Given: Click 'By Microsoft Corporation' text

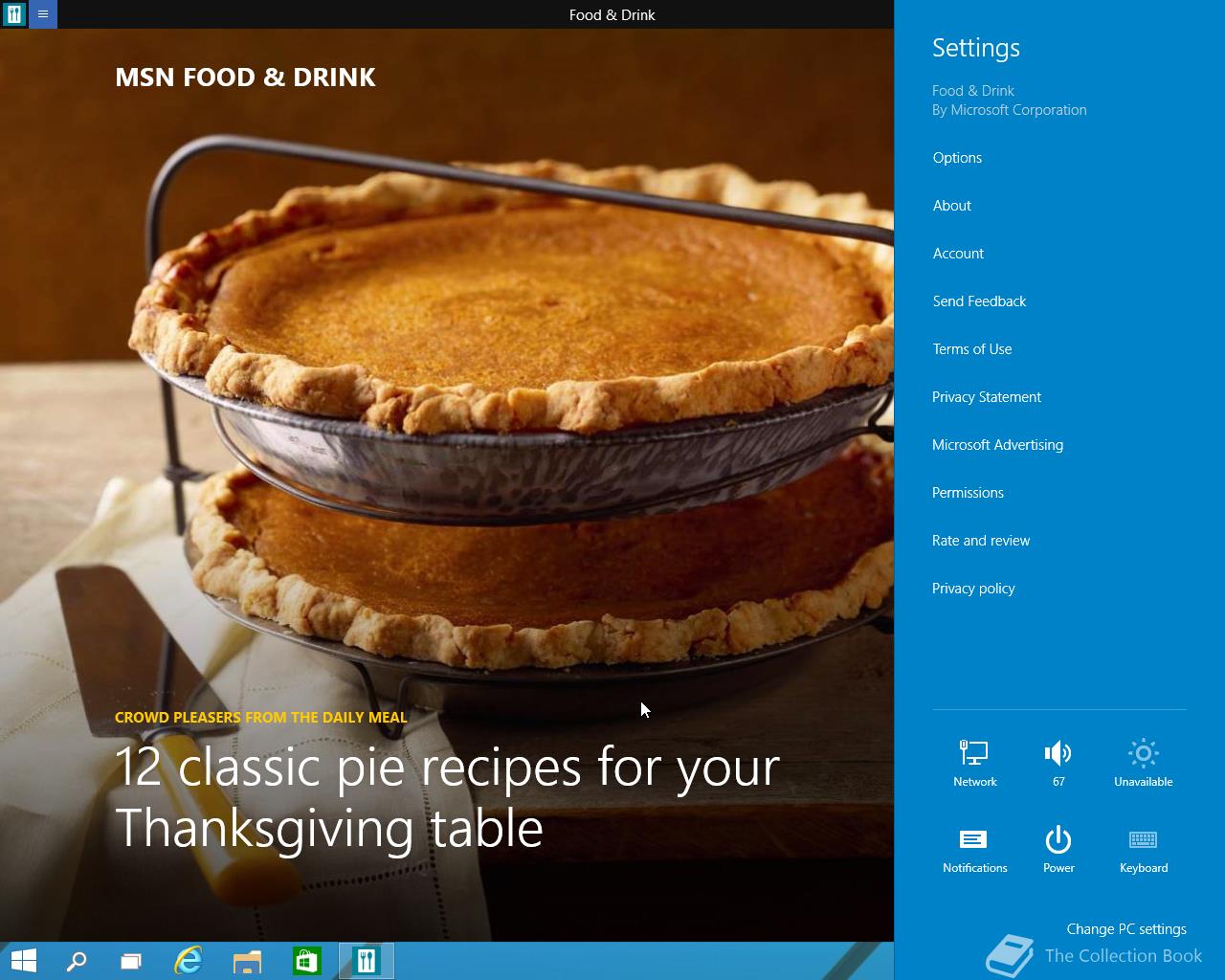Looking at the screenshot, I should point(1010,110).
